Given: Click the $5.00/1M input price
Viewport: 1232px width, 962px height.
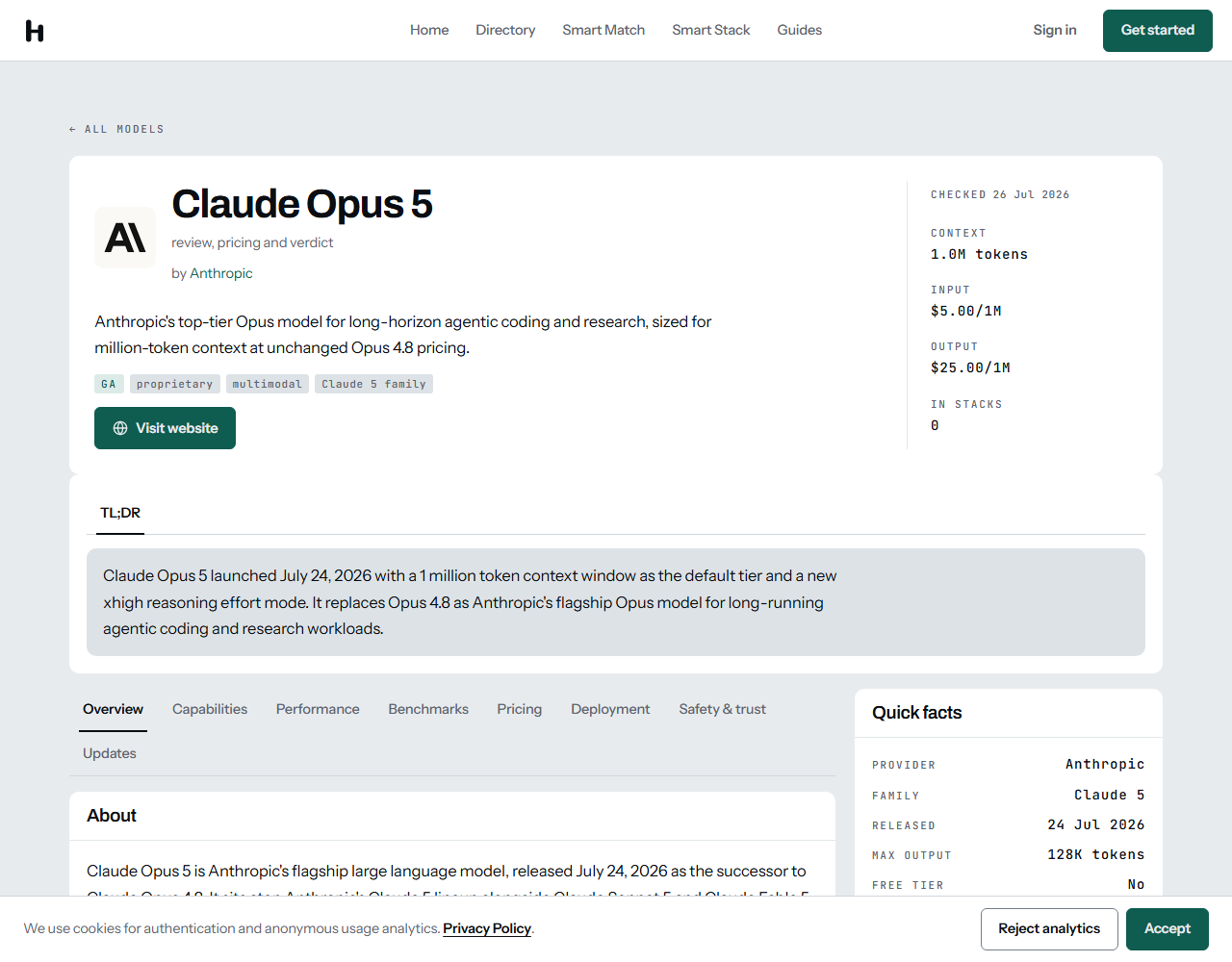Looking at the screenshot, I should point(966,311).
